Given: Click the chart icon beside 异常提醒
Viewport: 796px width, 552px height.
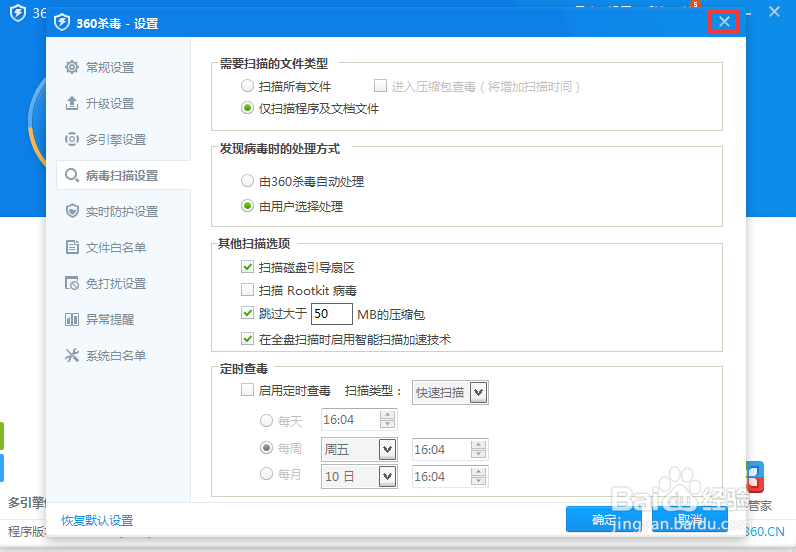Looking at the screenshot, I should 72,319.
